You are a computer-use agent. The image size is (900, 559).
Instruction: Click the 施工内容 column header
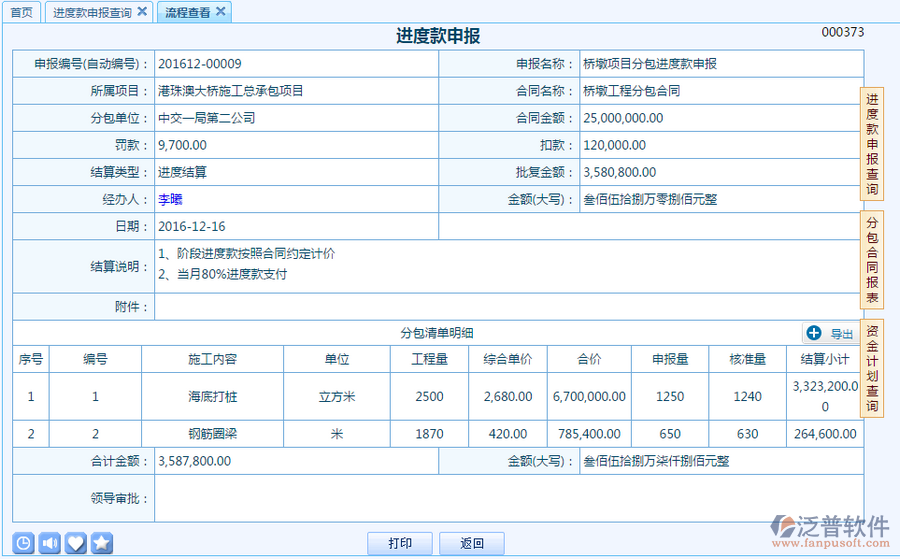212,359
